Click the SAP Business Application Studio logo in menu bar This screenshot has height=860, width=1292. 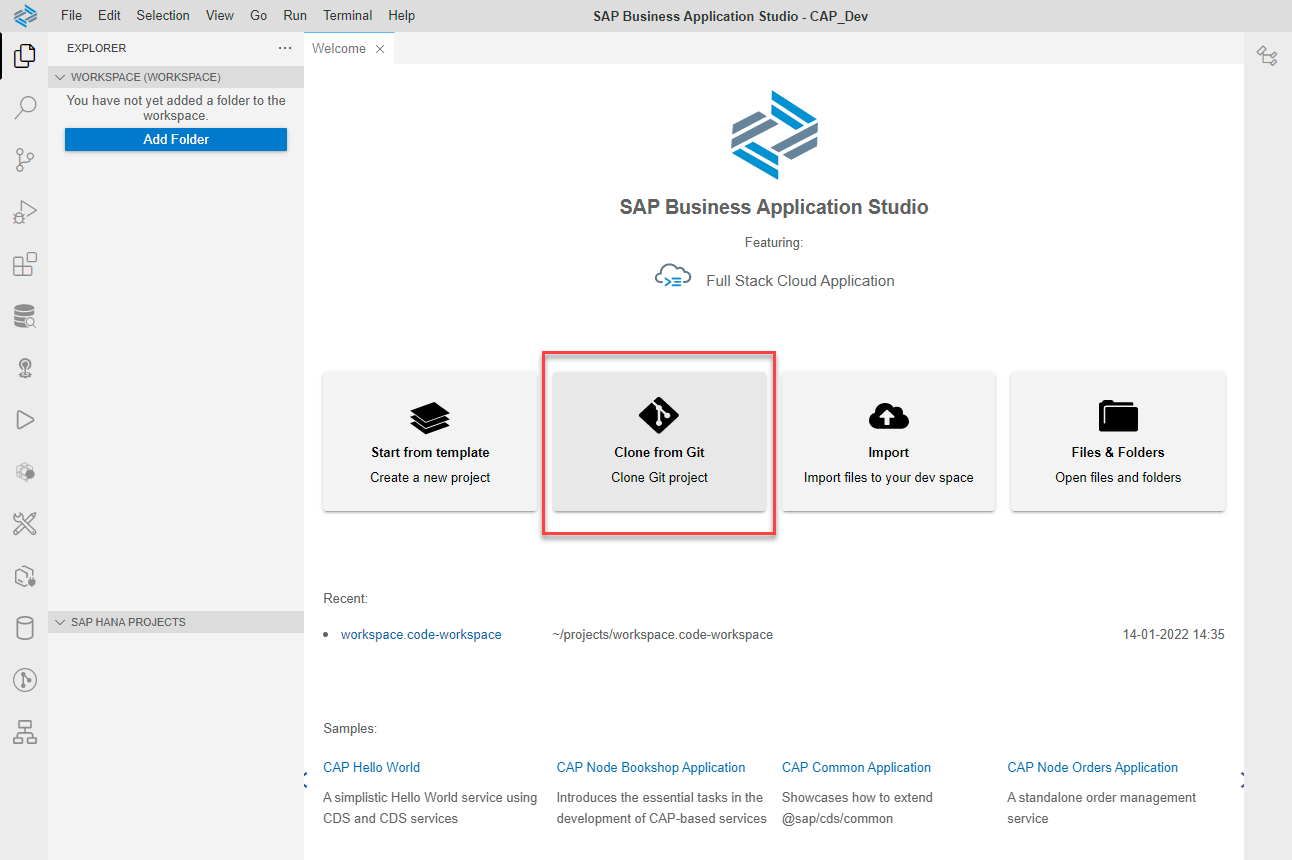[x=25, y=16]
